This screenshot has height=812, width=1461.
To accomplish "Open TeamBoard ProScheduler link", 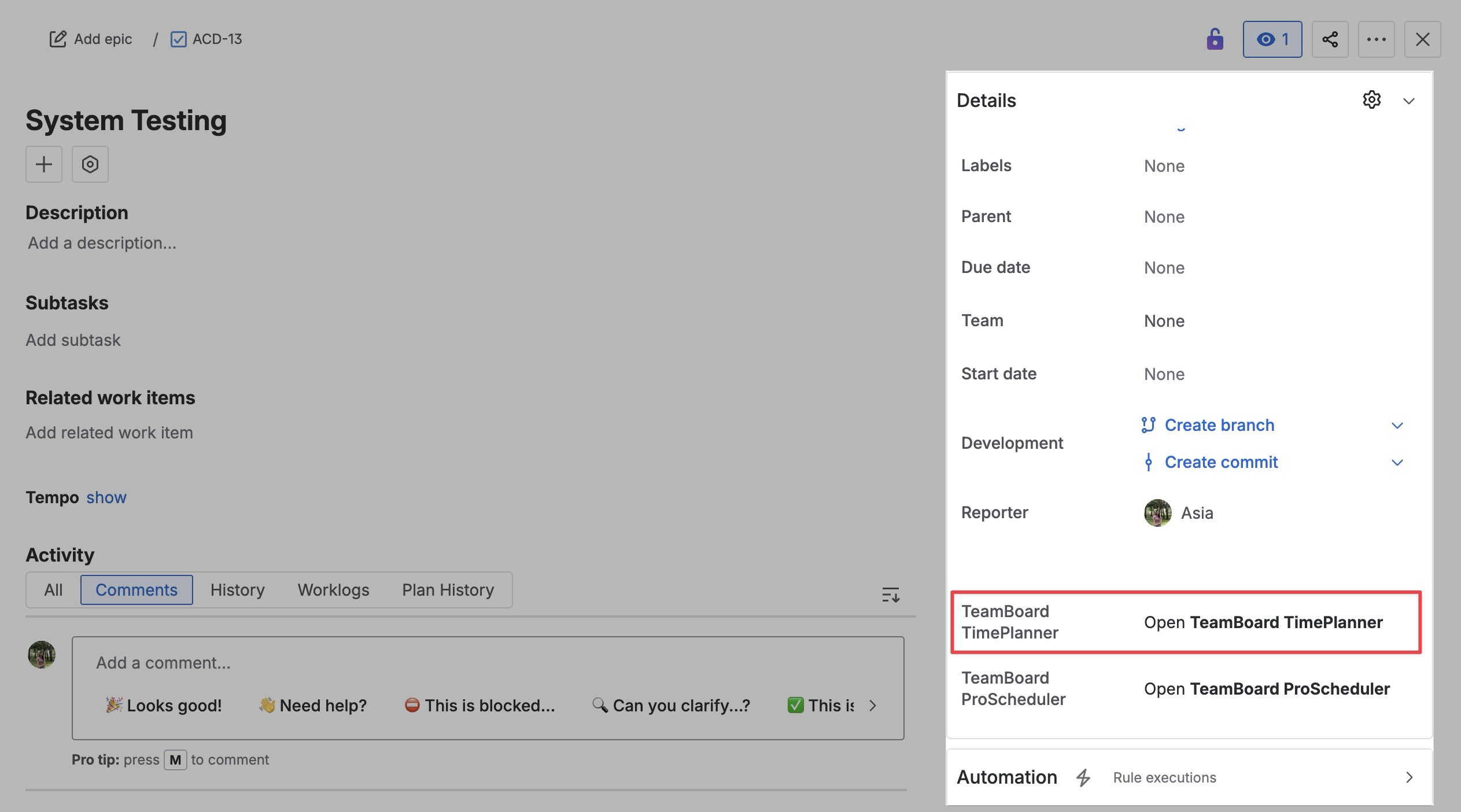I will 1266,689.
